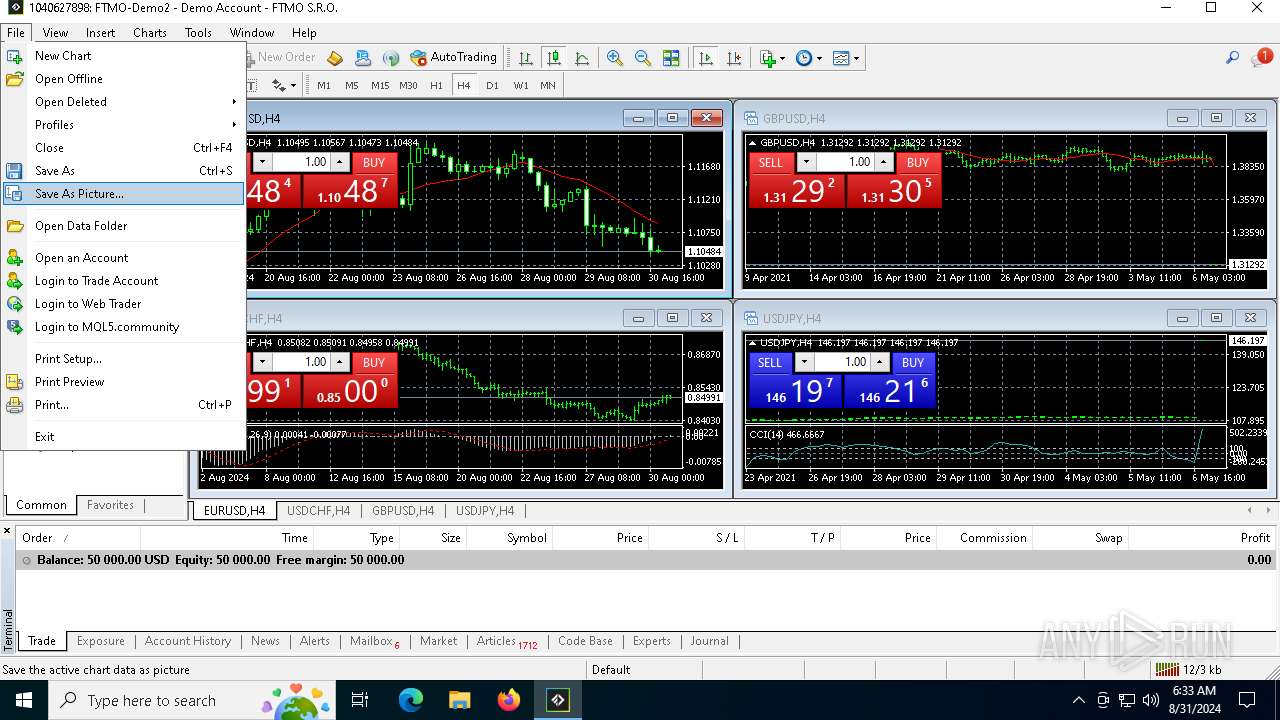Click the search magnifier icon
Viewport: 1280px width, 720px height.
[x=1233, y=58]
